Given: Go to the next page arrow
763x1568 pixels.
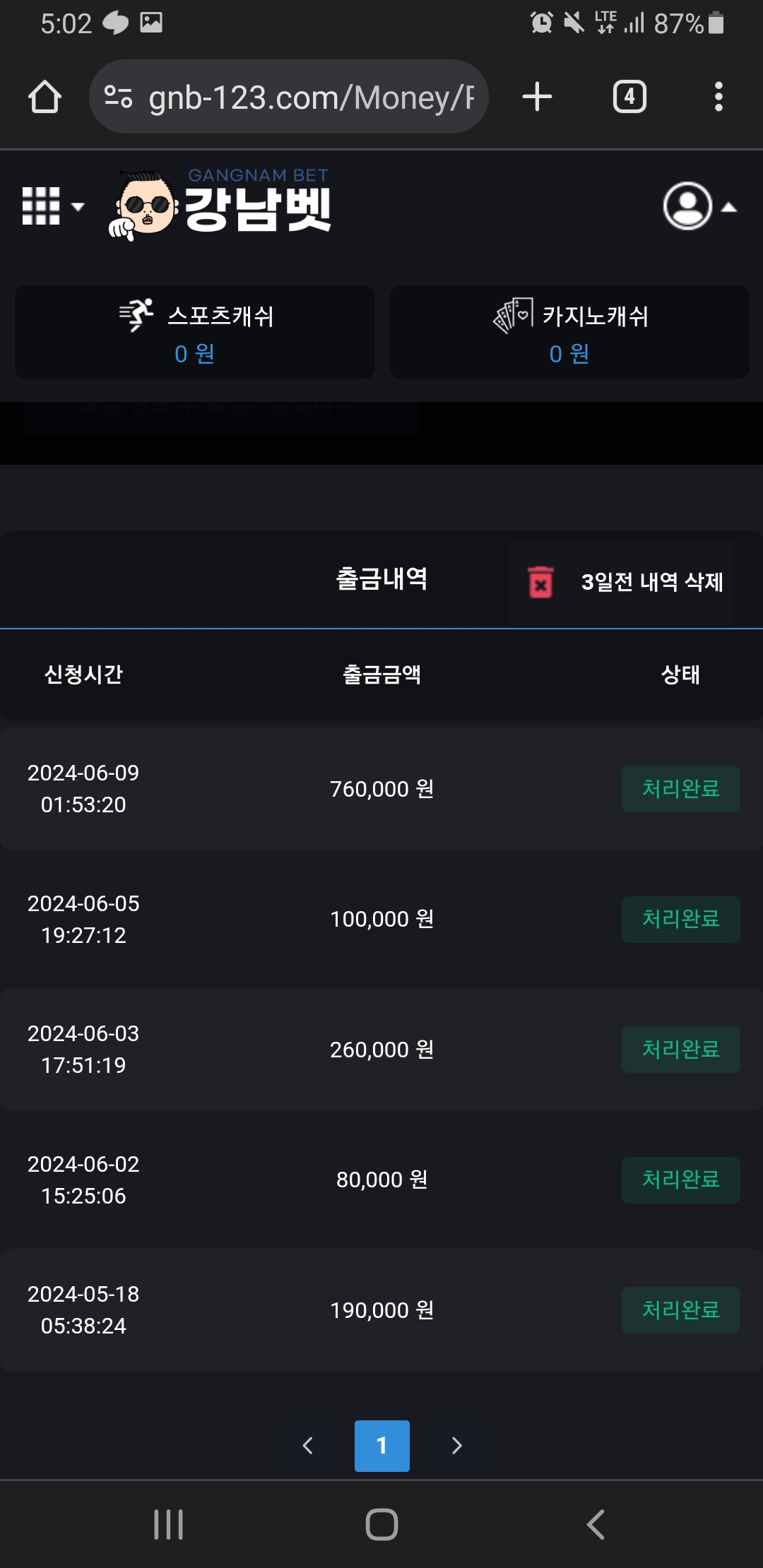Looking at the screenshot, I should 456,1446.
